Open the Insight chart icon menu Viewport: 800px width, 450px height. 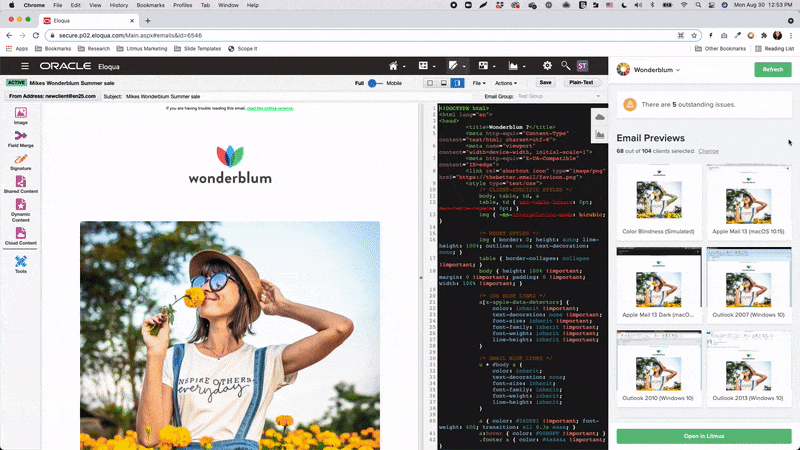pyautogui.click(x=513, y=65)
